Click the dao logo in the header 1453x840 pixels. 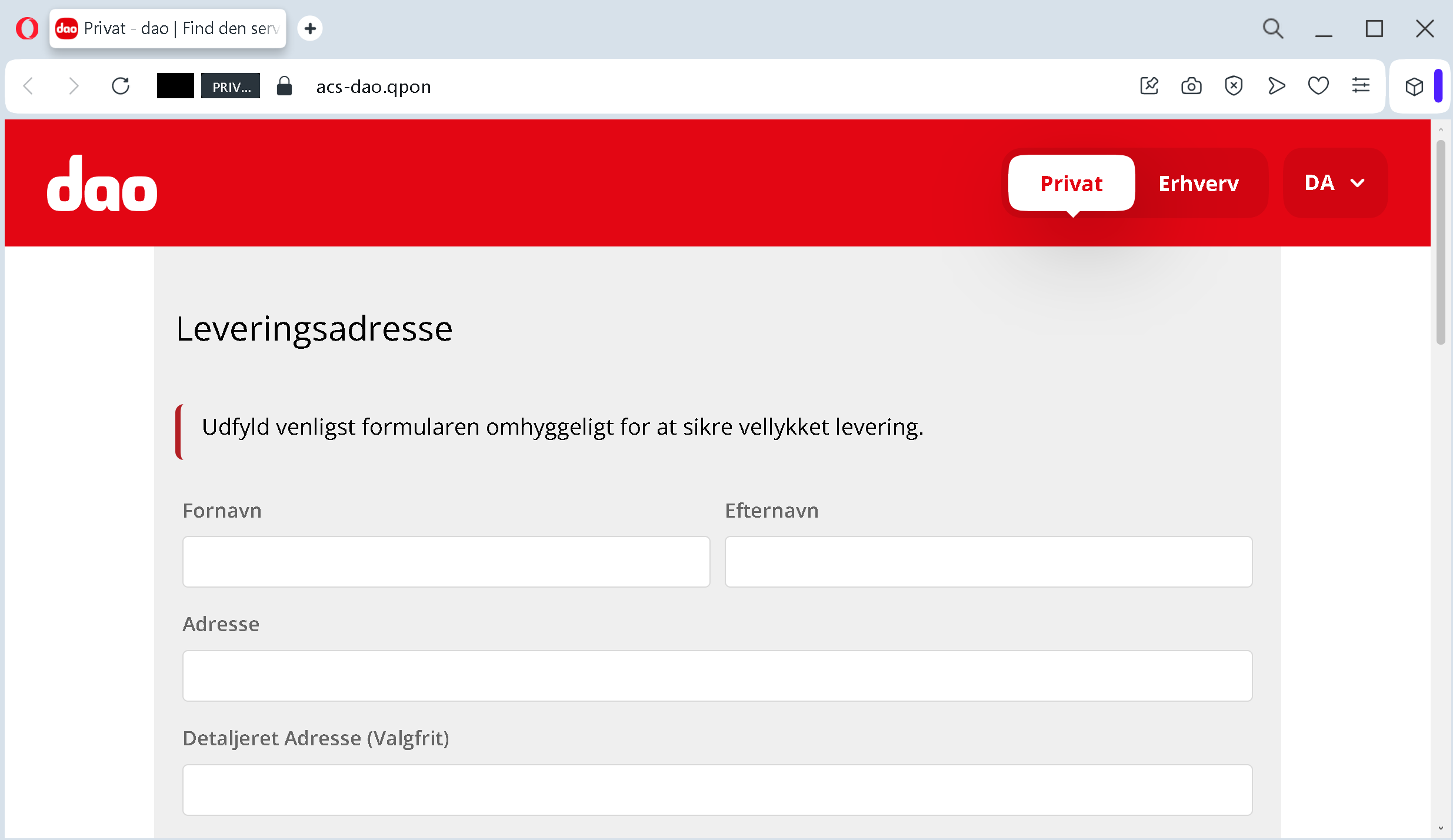pos(102,184)
